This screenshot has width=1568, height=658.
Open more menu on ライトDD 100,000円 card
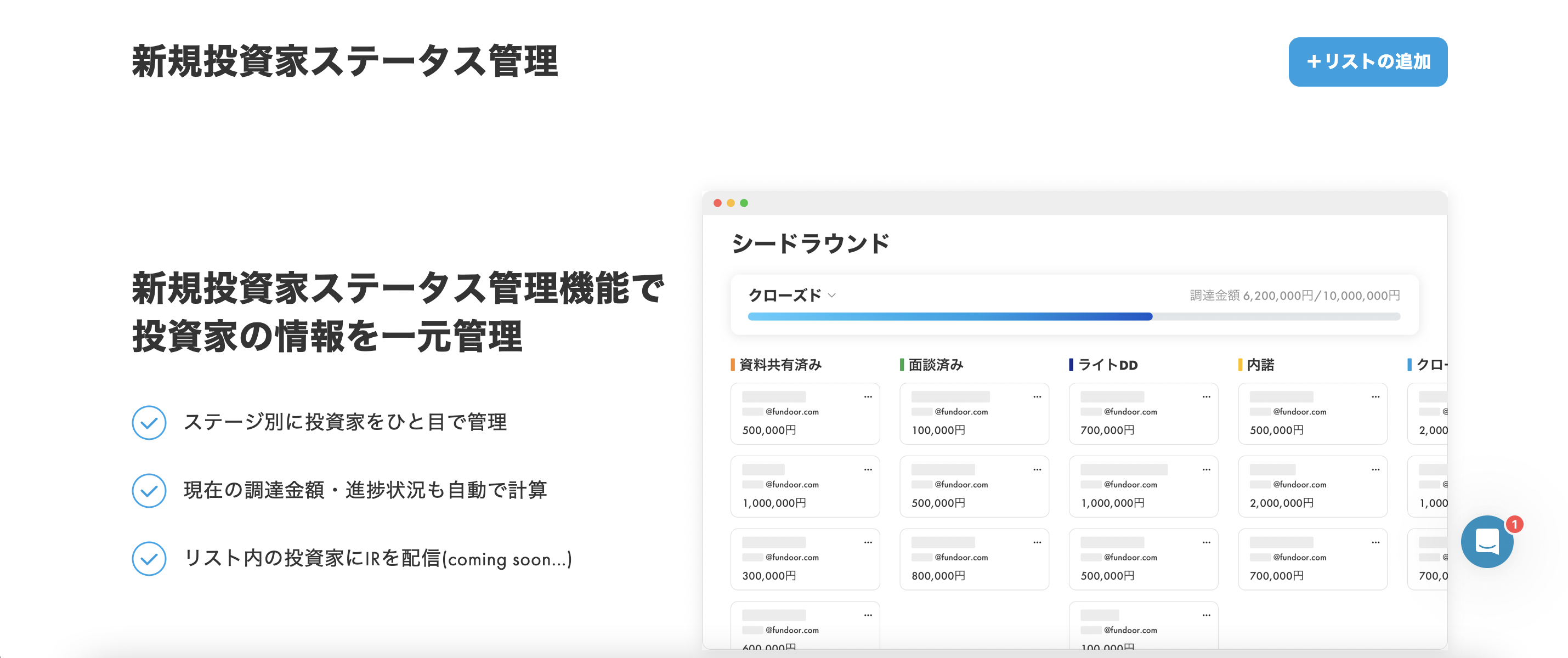(x=1206, y=615)
